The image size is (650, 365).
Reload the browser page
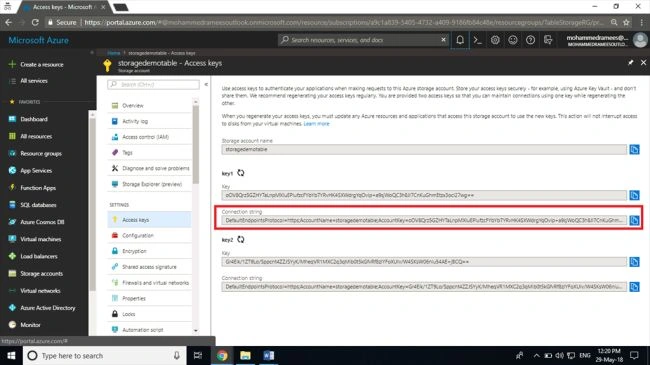(x=35, y=22)
